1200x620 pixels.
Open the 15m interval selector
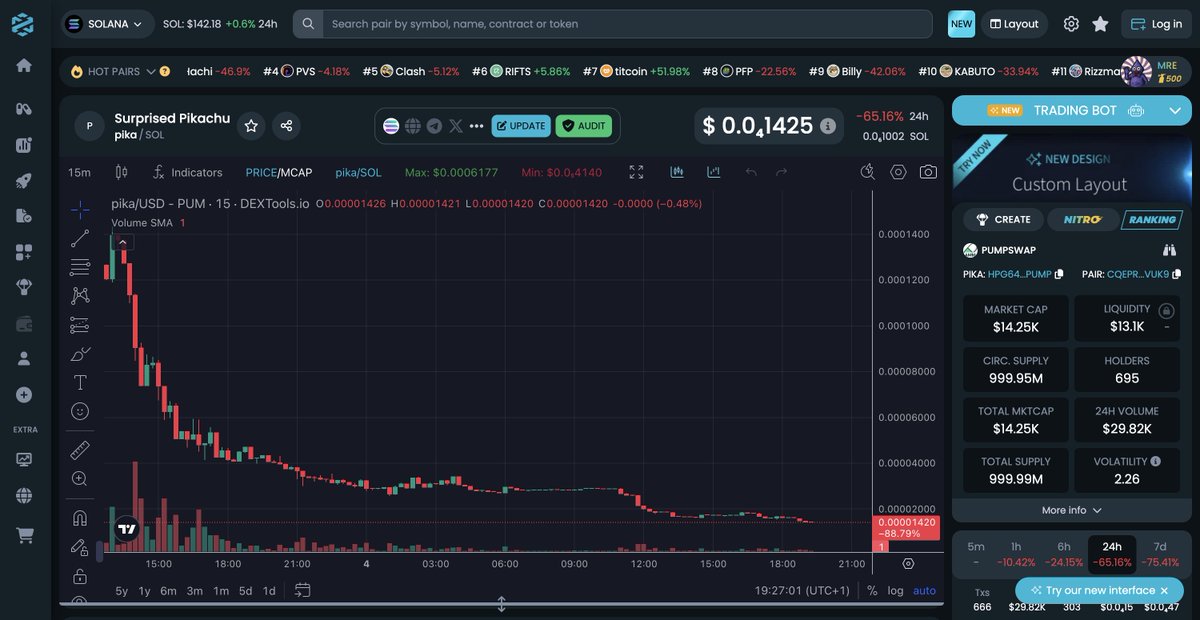click(79, 172)
